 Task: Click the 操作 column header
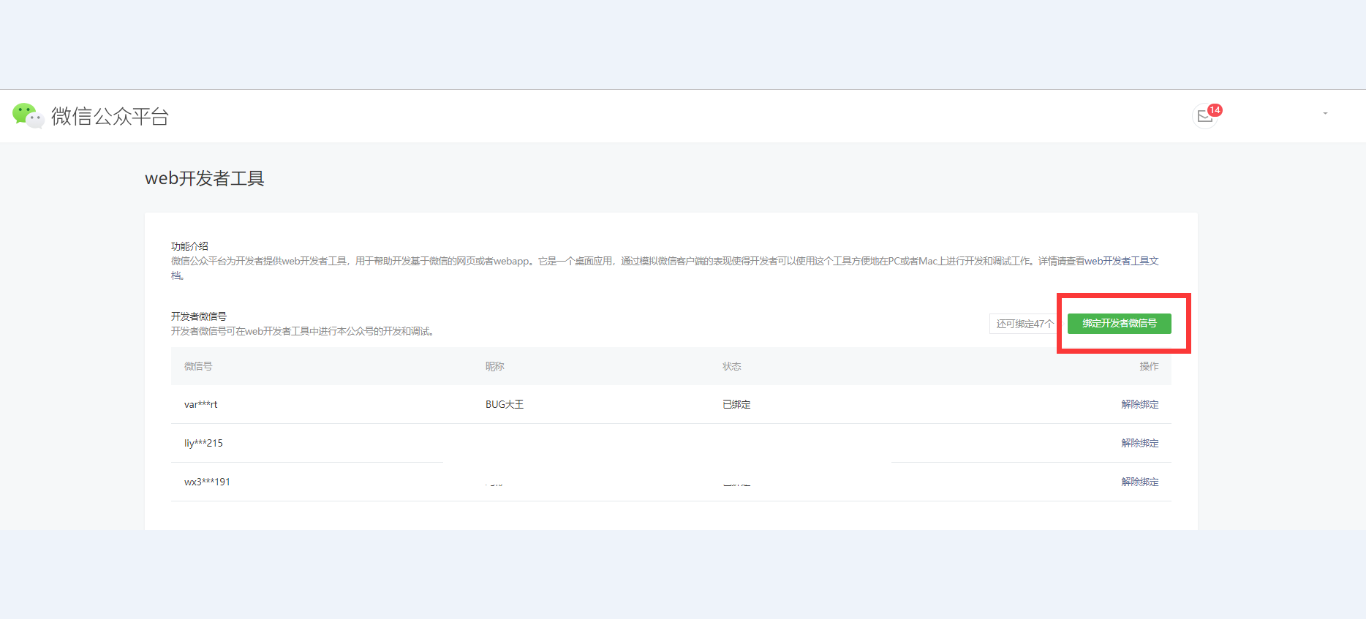(x=1149, y=367)
